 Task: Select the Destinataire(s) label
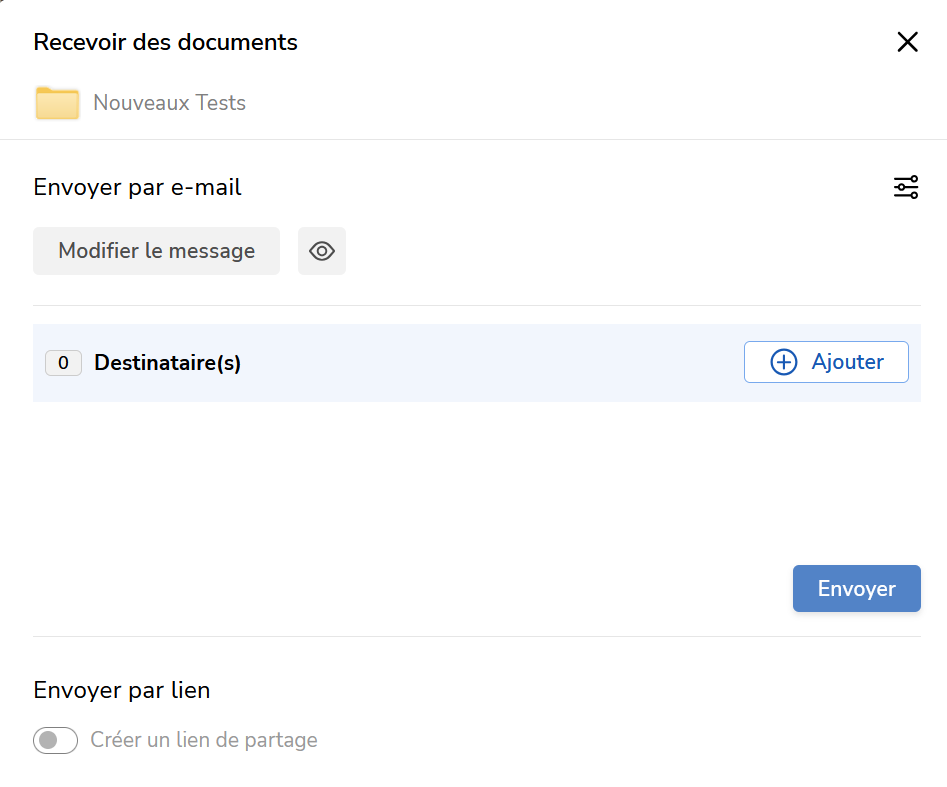coord(167,363)
